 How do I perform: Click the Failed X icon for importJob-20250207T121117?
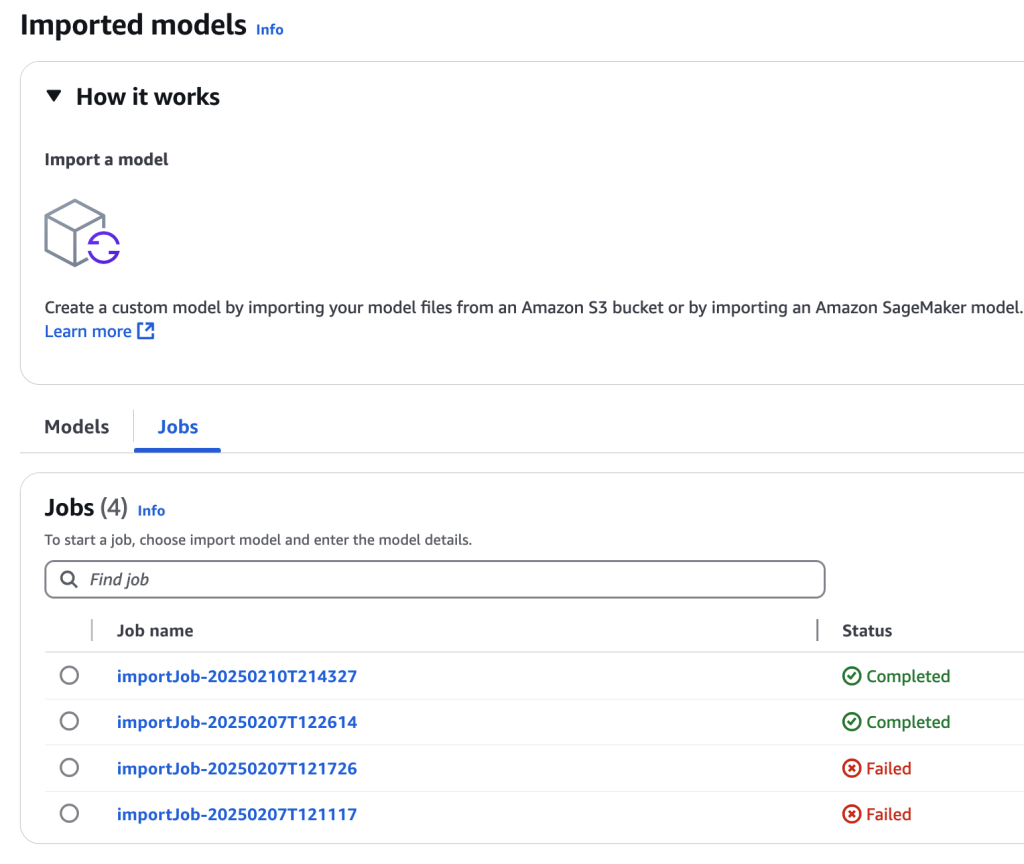tap(851, 814)
